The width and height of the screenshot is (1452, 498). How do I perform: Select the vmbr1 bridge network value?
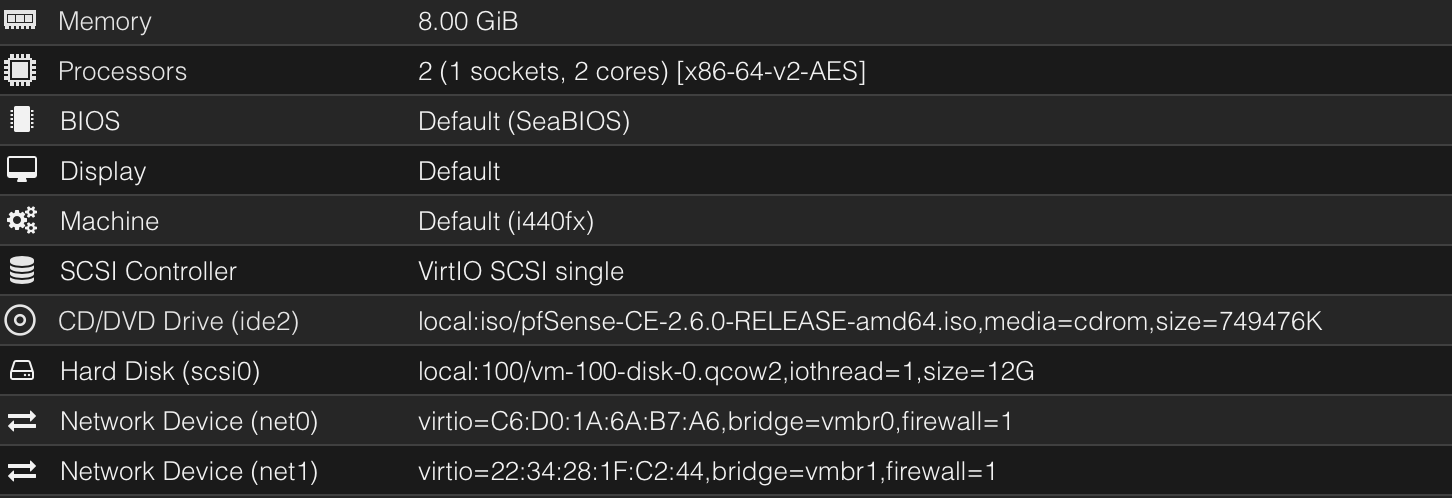pos(706,472)
